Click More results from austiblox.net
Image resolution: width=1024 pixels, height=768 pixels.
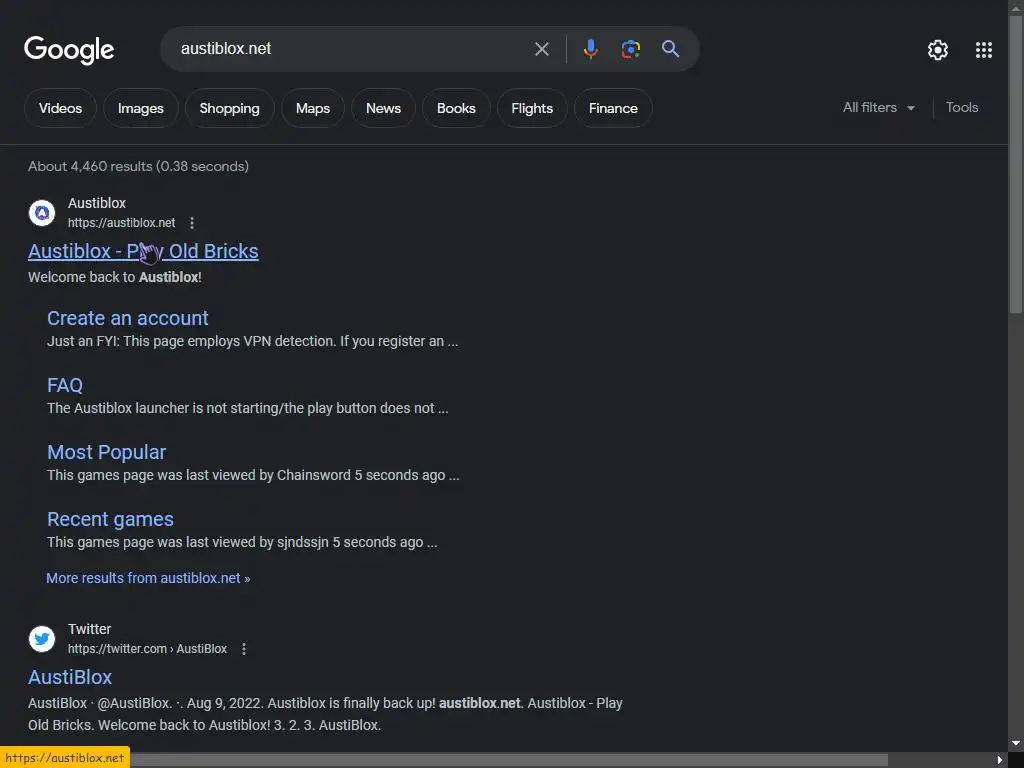[x=148, y=578]
